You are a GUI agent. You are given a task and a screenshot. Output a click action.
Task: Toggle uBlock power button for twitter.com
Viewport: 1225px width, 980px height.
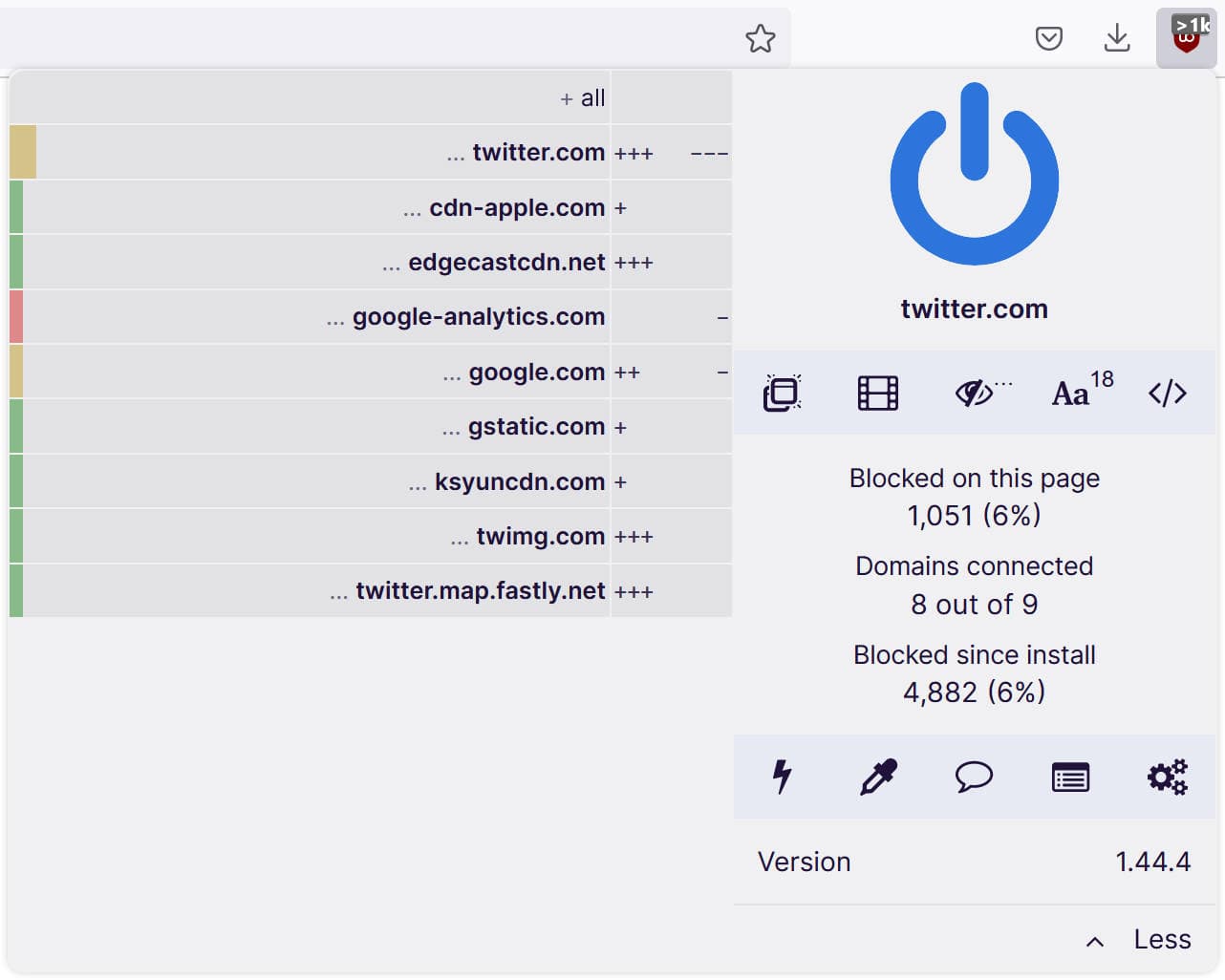[974, 175]
